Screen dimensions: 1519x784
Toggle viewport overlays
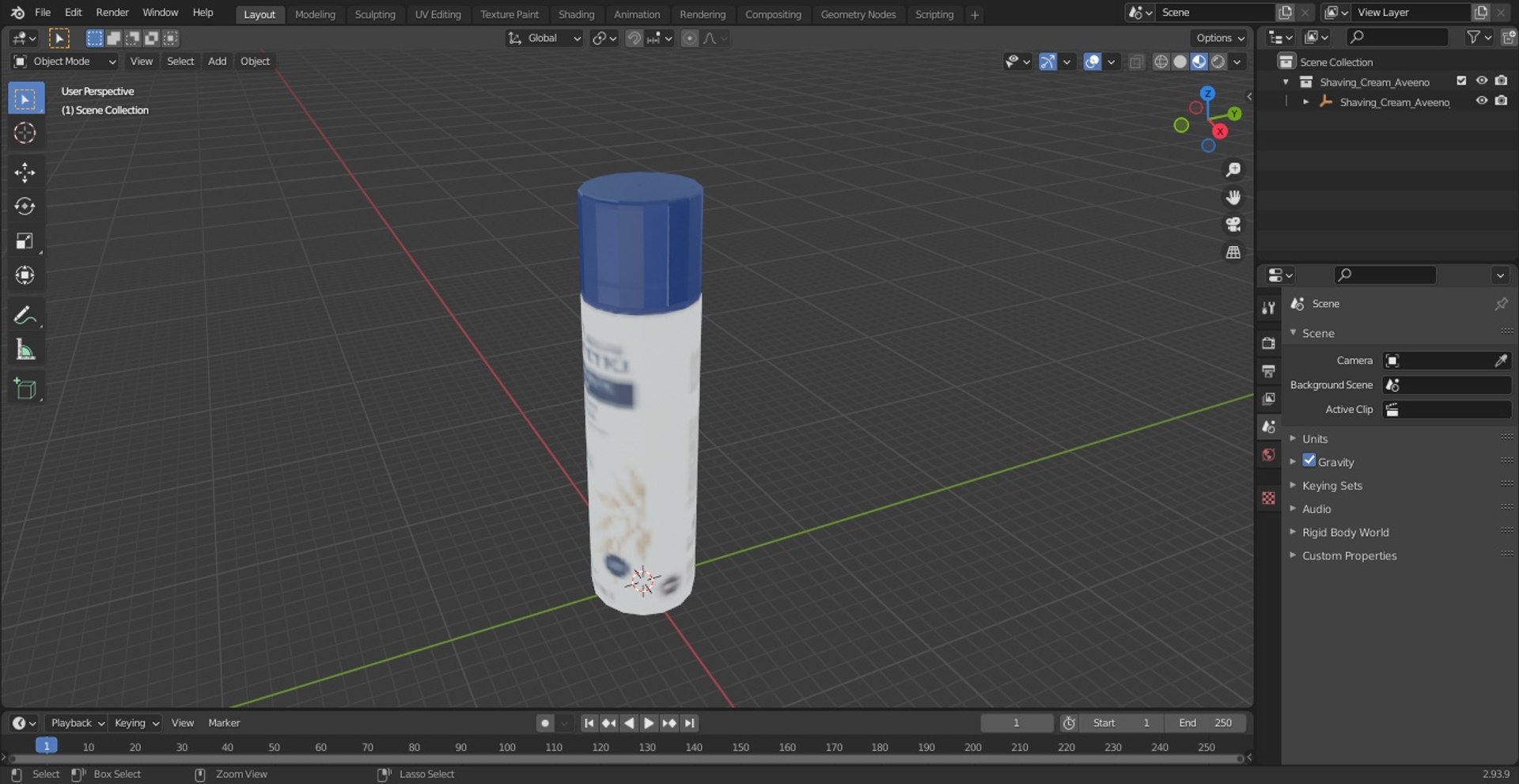pos(1093,62)
